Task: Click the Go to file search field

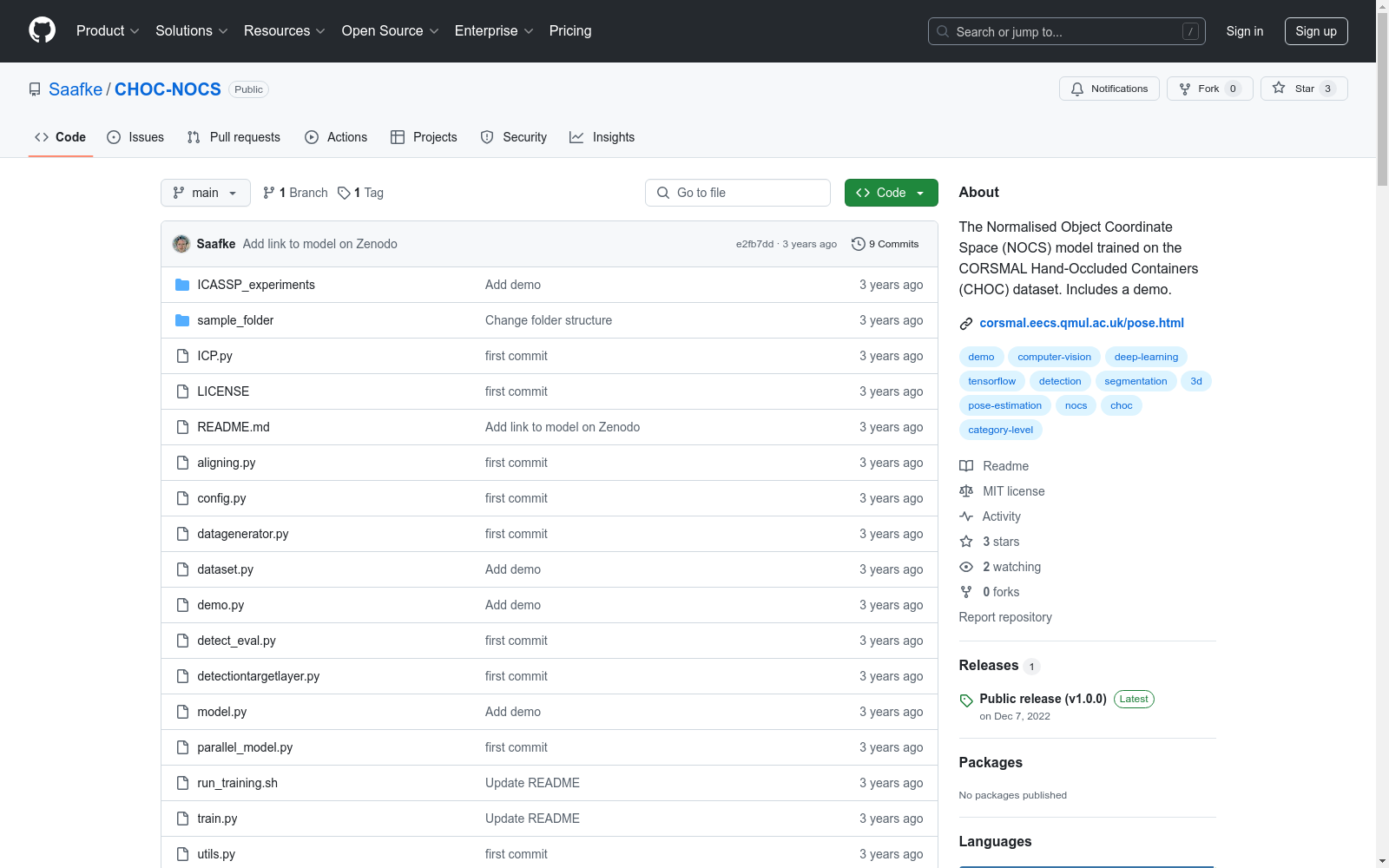Action: pos(738,193)
